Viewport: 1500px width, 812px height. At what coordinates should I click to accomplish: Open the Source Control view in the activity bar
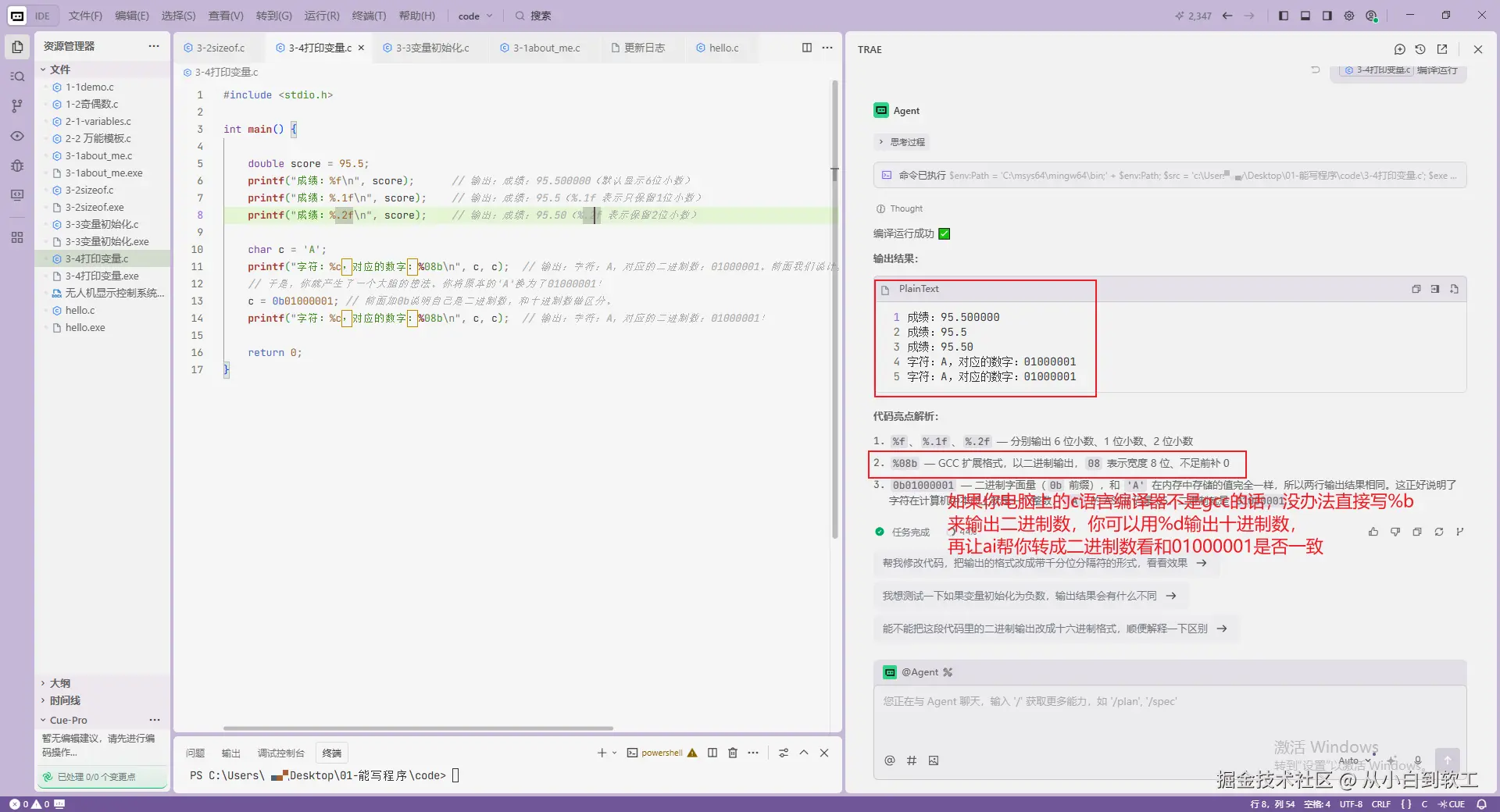click(17, 106)
